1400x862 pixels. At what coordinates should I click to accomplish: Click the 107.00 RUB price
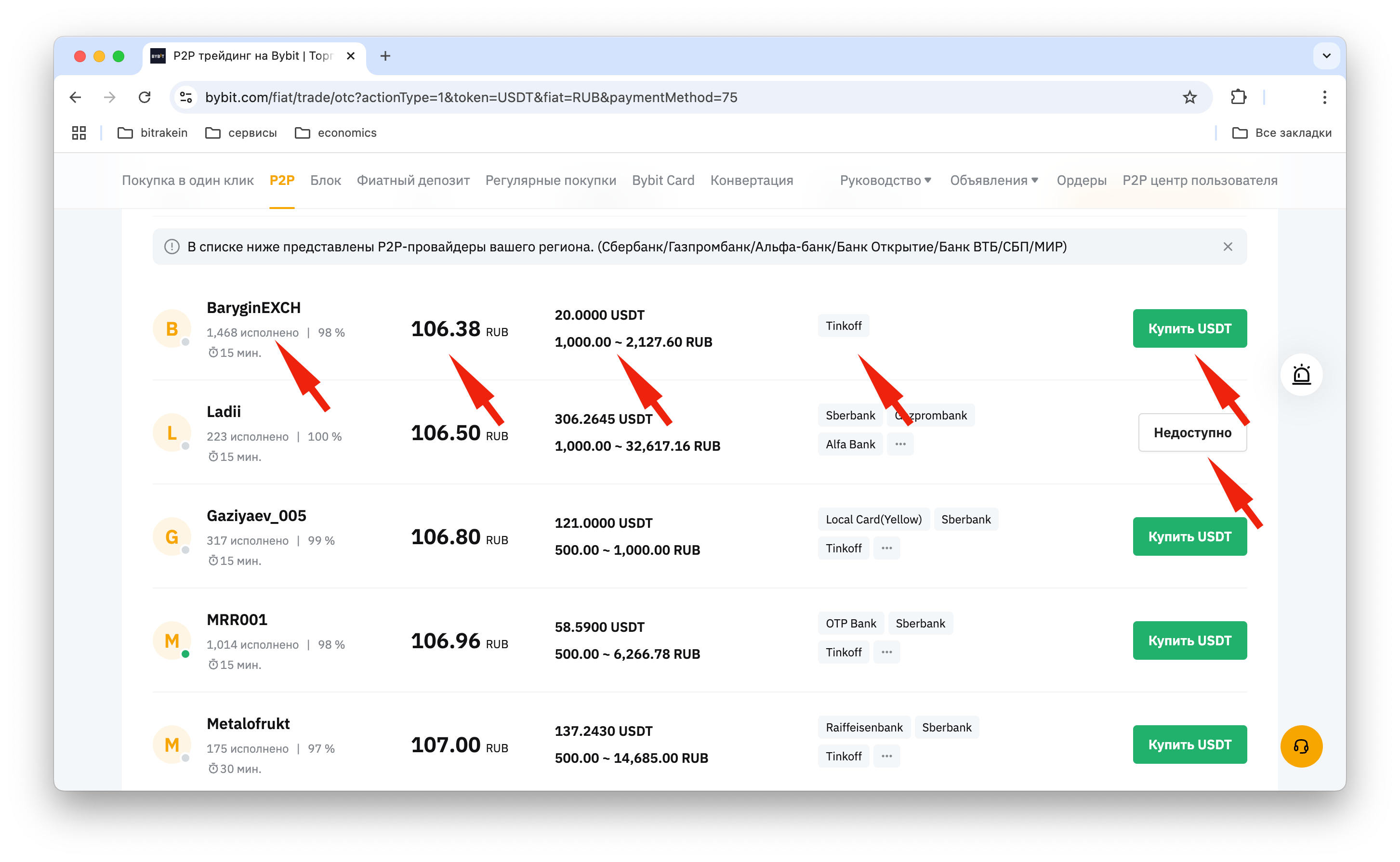[459, 745]
